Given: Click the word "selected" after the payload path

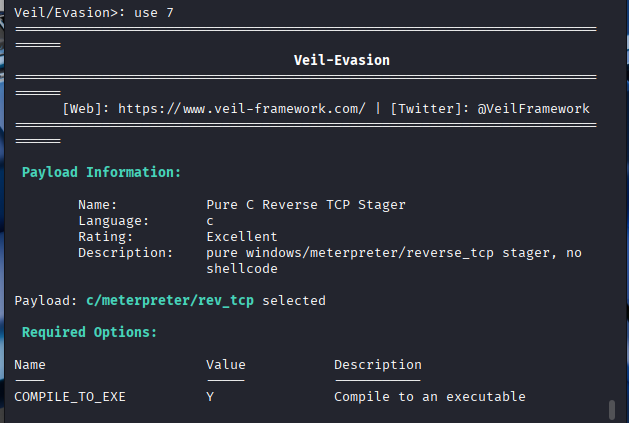Looking at the screenshot, I should tap(294, 300).
